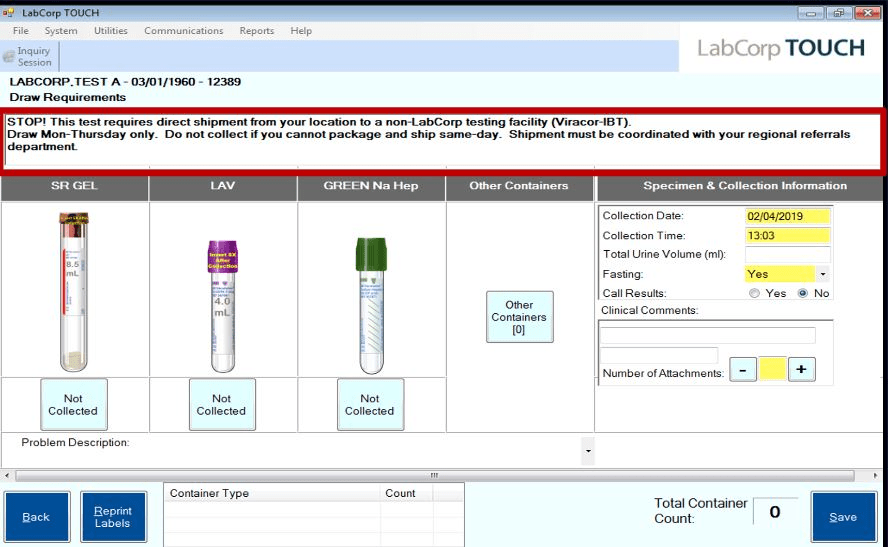Close the LabCorp TOUCH window
Screen dimensions: 888x547
[x=867, y=12]
